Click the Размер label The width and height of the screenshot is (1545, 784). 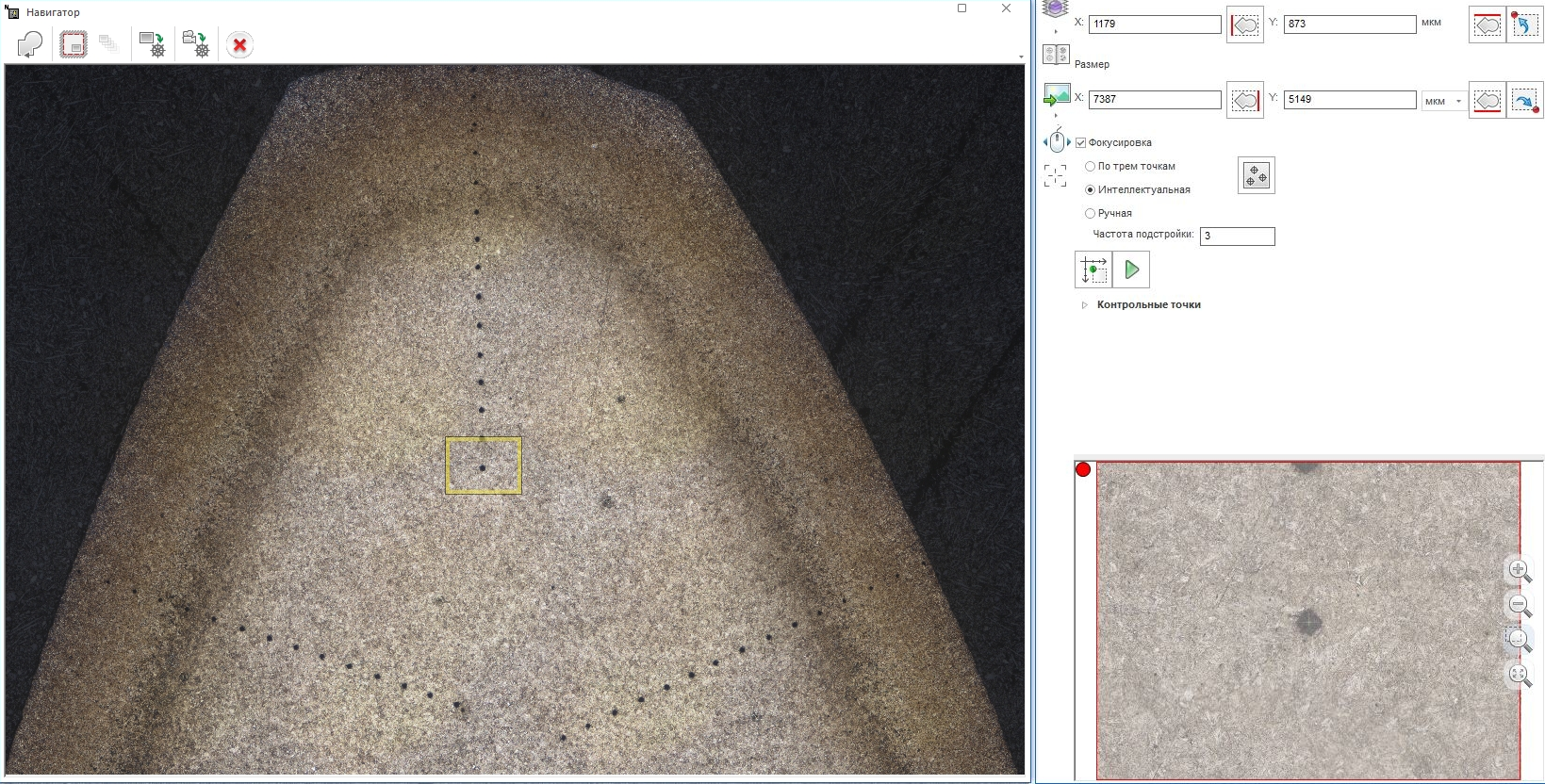pos(1092,65)
